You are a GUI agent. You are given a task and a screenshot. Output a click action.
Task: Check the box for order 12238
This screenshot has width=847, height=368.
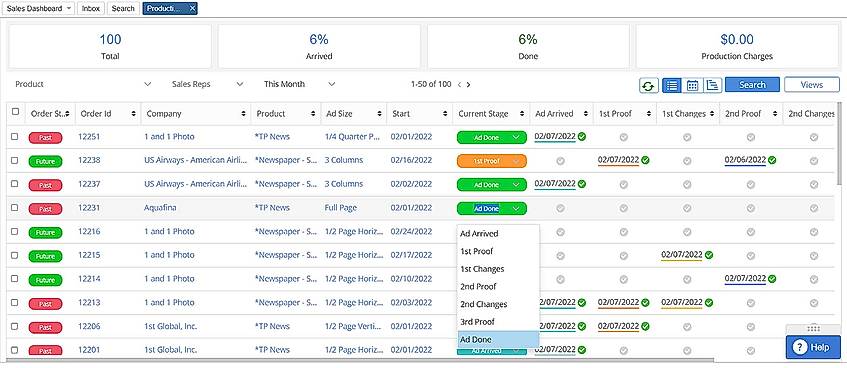[15, 160]
